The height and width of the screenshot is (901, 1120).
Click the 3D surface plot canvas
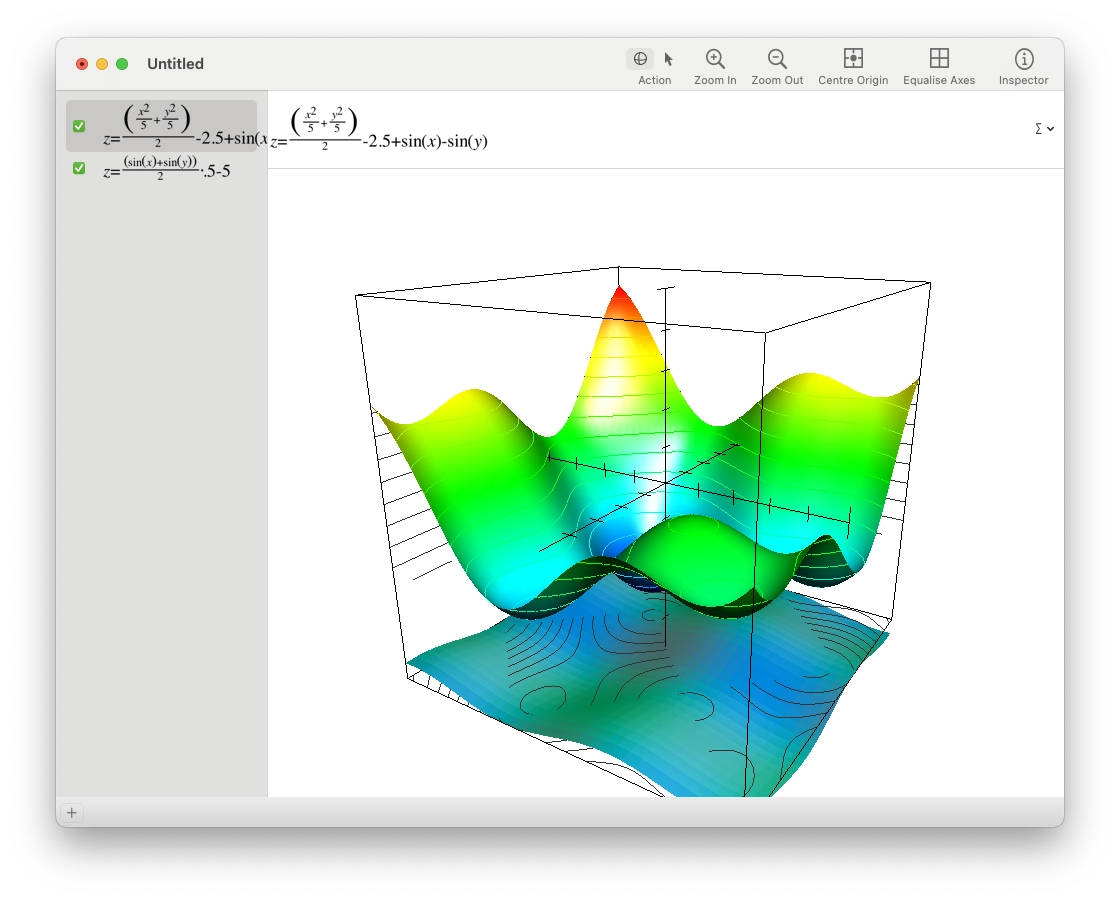666,483
